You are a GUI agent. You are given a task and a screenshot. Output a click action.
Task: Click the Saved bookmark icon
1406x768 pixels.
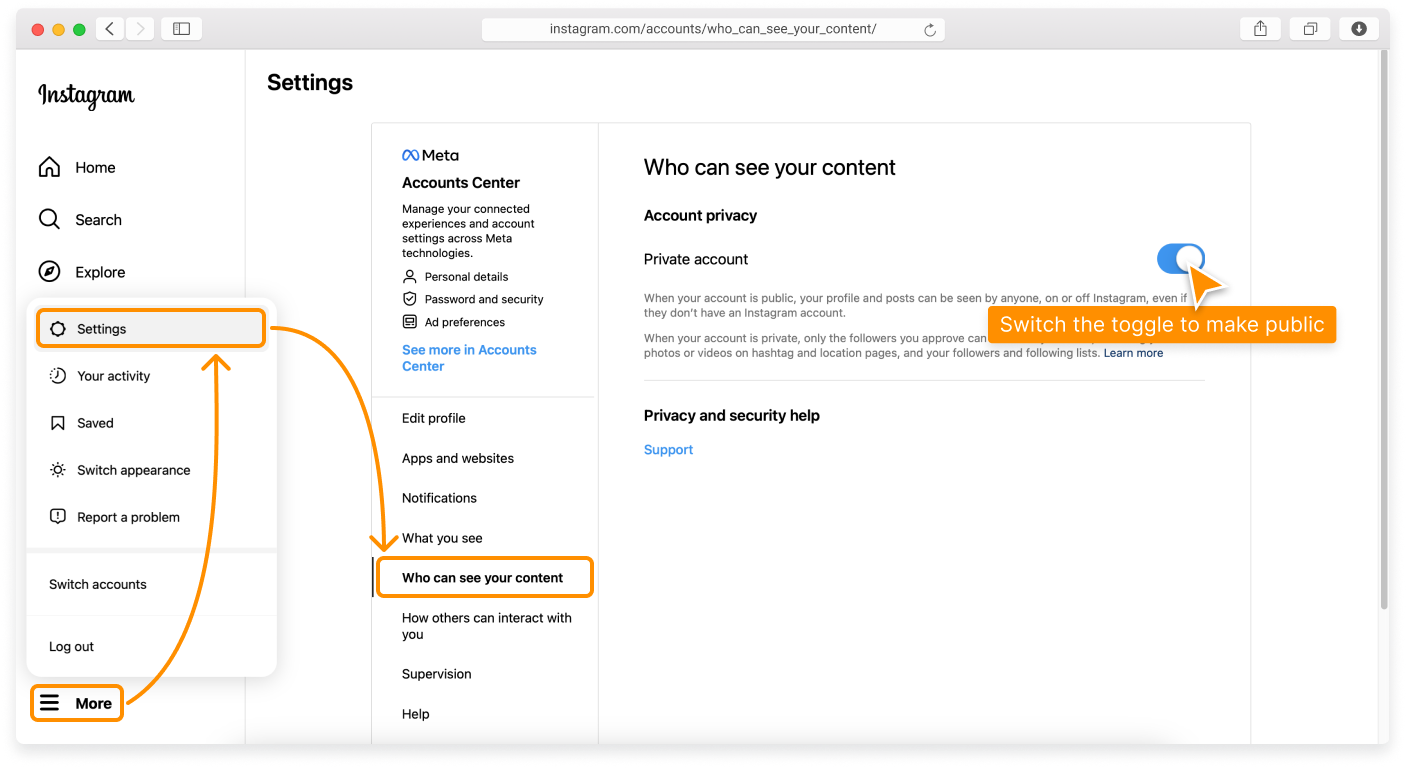[x=57, y=422]
